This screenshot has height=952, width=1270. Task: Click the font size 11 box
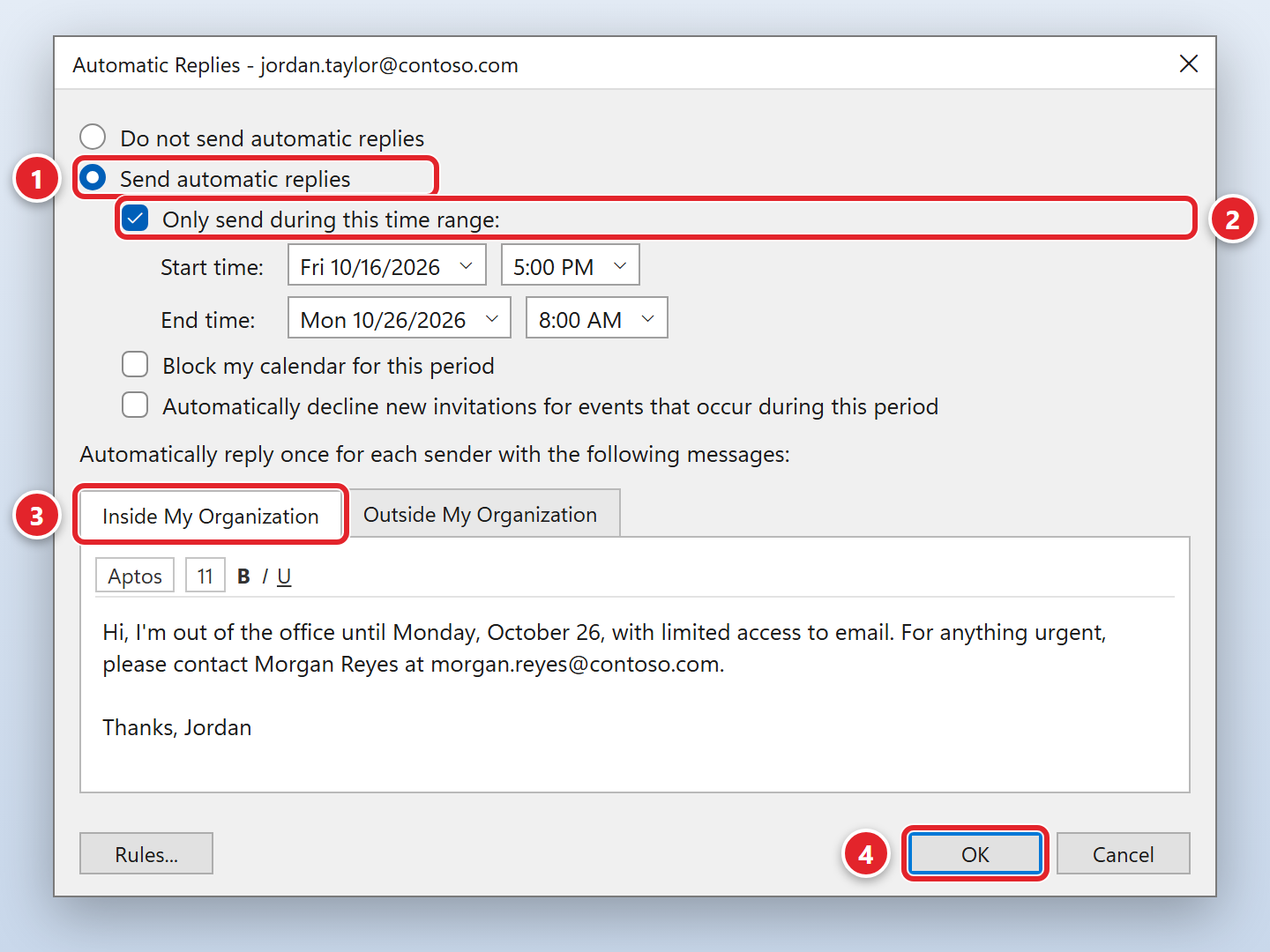(x=205, y=576)
